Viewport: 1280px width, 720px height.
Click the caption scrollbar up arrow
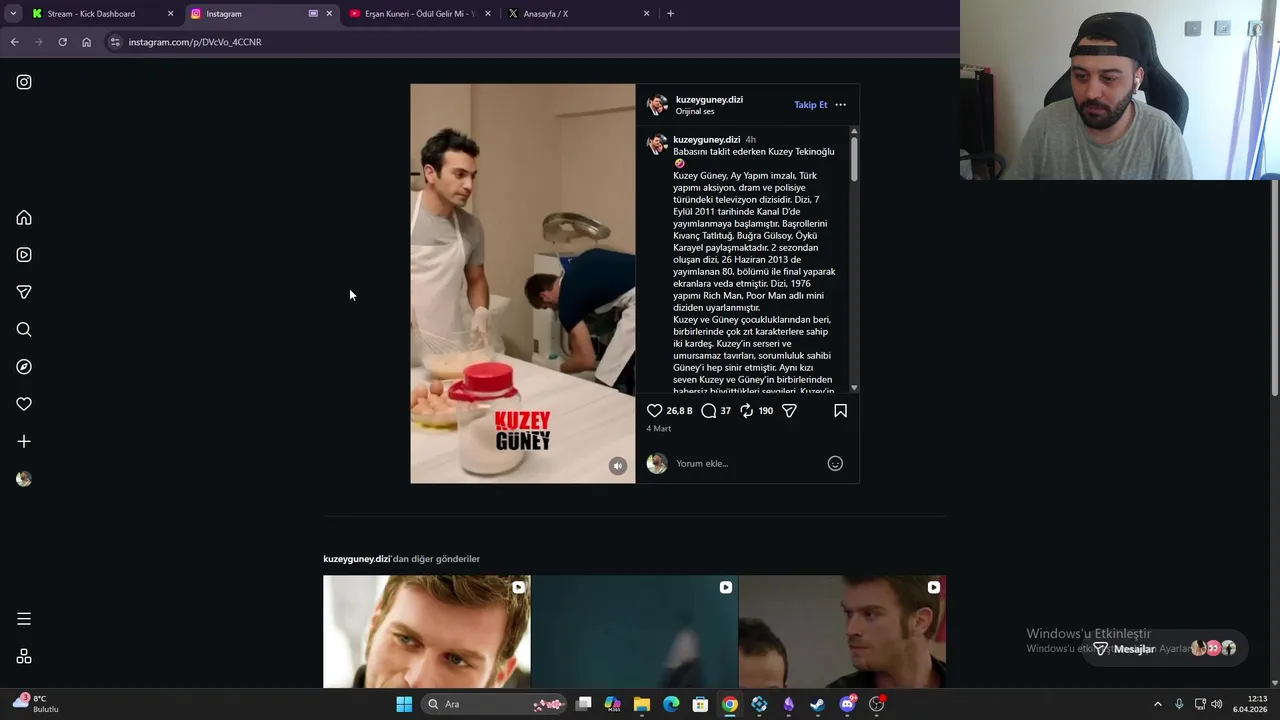[854, 131]
